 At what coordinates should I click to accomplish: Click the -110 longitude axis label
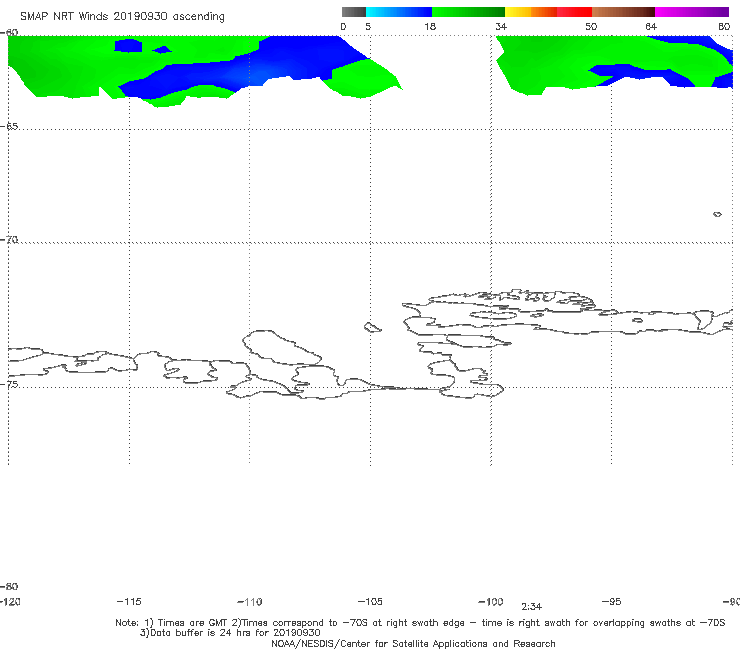pyautogui.click(x=250, y=602)
